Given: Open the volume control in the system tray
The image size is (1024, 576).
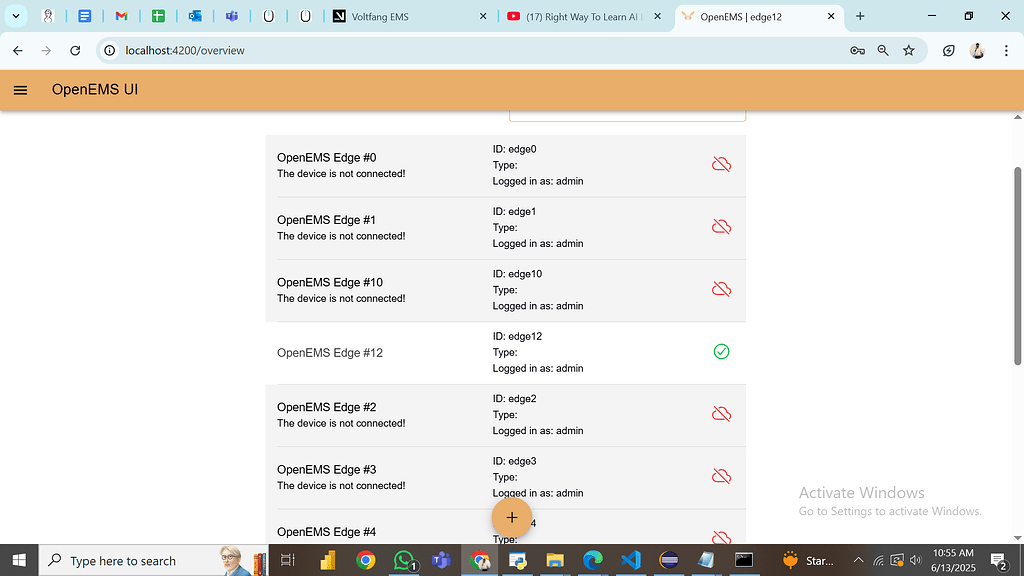Looking at the screenshot, I should [914, 560].
